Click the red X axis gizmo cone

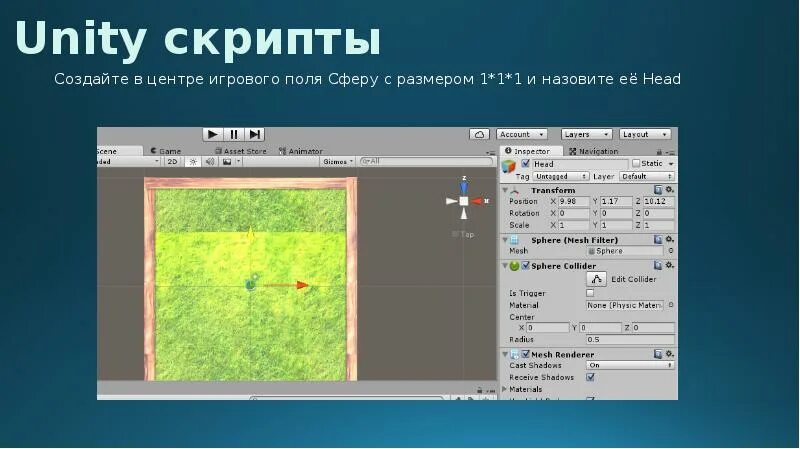[x=478, y=201]
